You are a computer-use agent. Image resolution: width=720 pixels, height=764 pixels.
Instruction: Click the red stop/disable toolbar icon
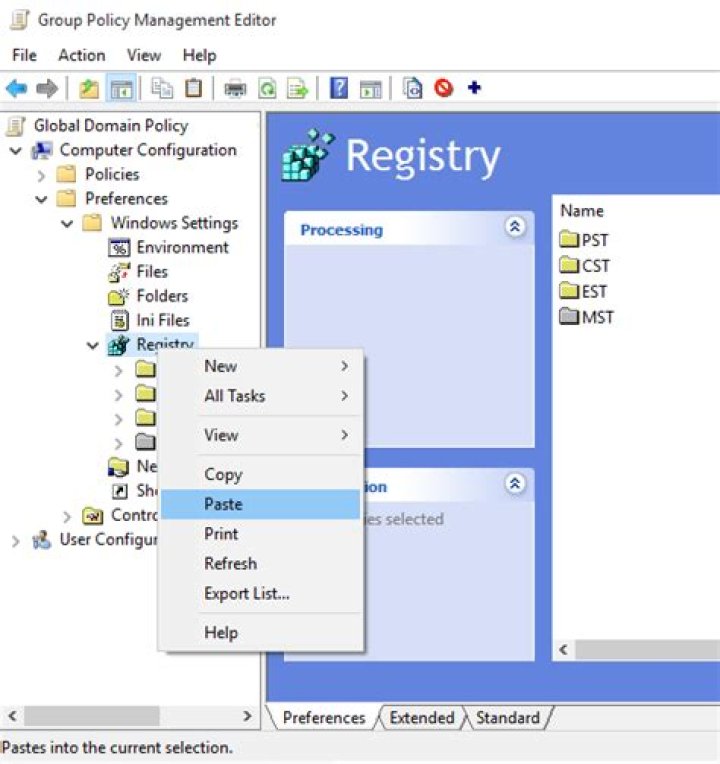point(444,89)
